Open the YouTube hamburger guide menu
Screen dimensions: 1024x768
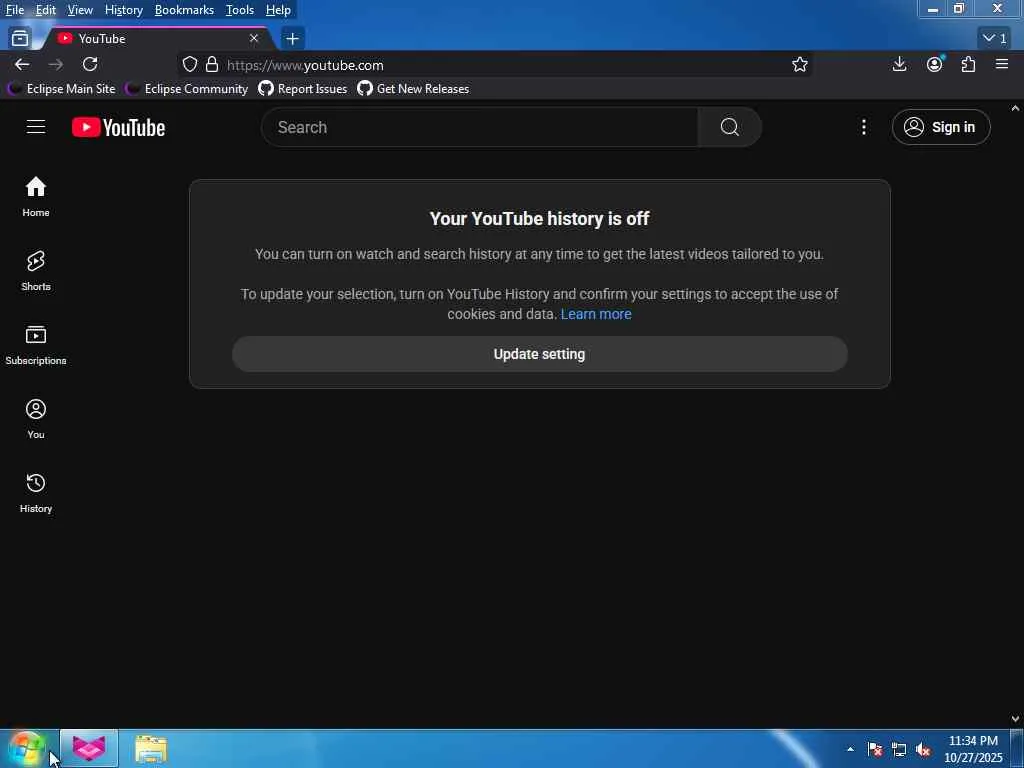pyautogui.click(x=36, y=127)
